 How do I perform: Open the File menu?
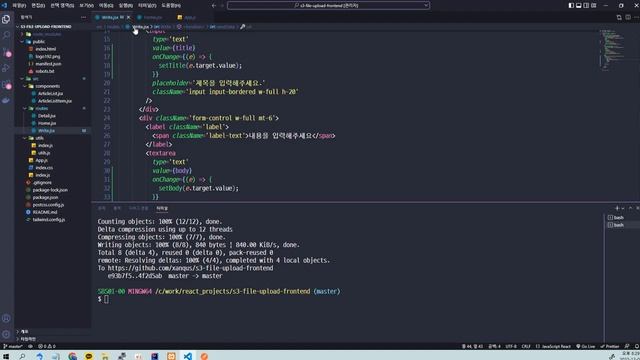point(19,5)
